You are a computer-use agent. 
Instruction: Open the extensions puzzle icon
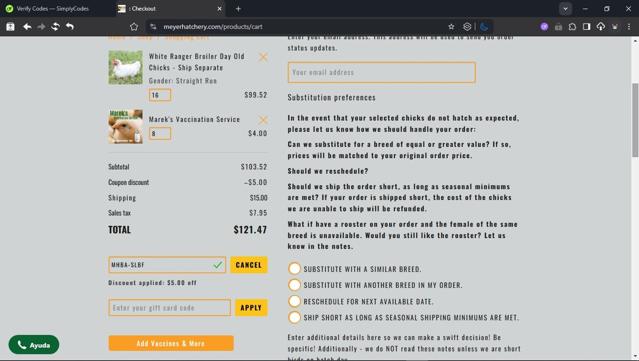[573, 26]
